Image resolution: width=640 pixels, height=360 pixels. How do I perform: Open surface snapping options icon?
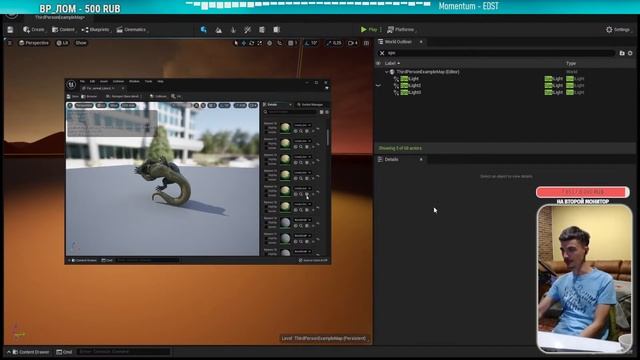(280, 43)
